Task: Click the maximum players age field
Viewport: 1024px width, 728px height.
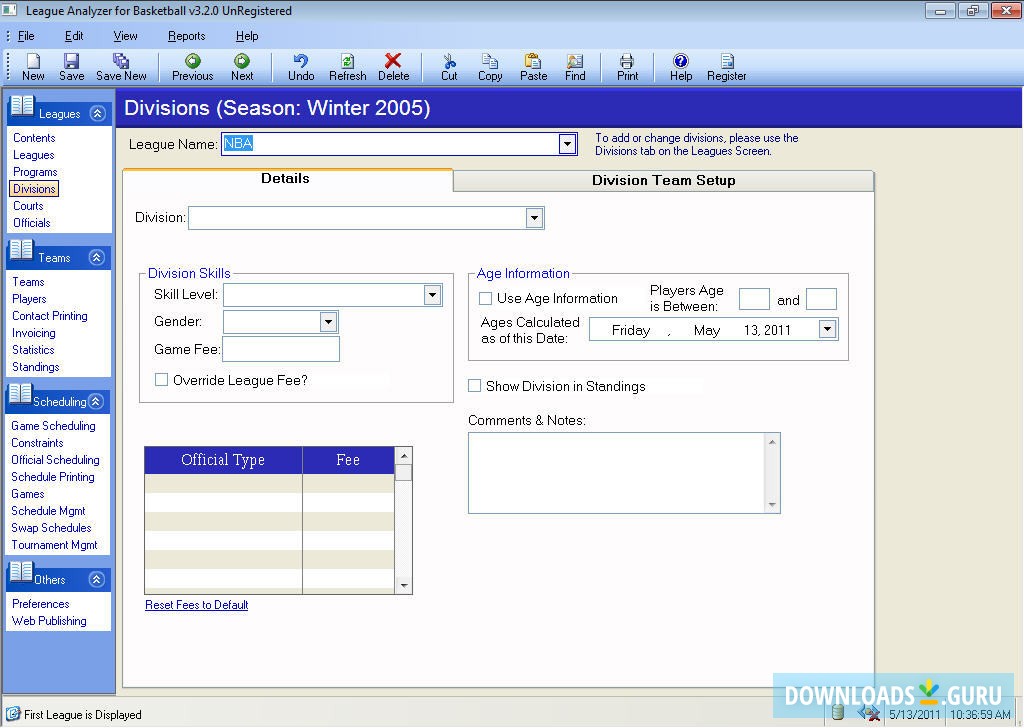Action: coord(822,299)
